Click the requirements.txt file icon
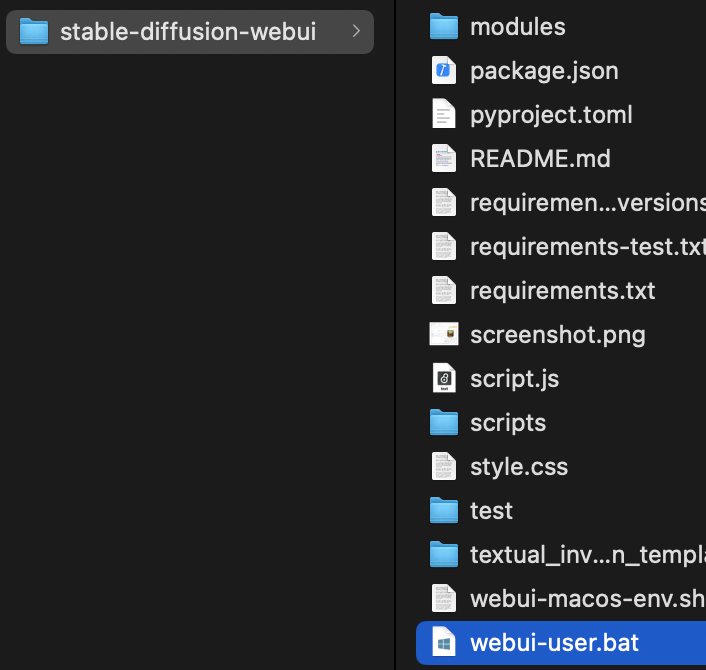The image size is (706, 670). coord(444,290)
